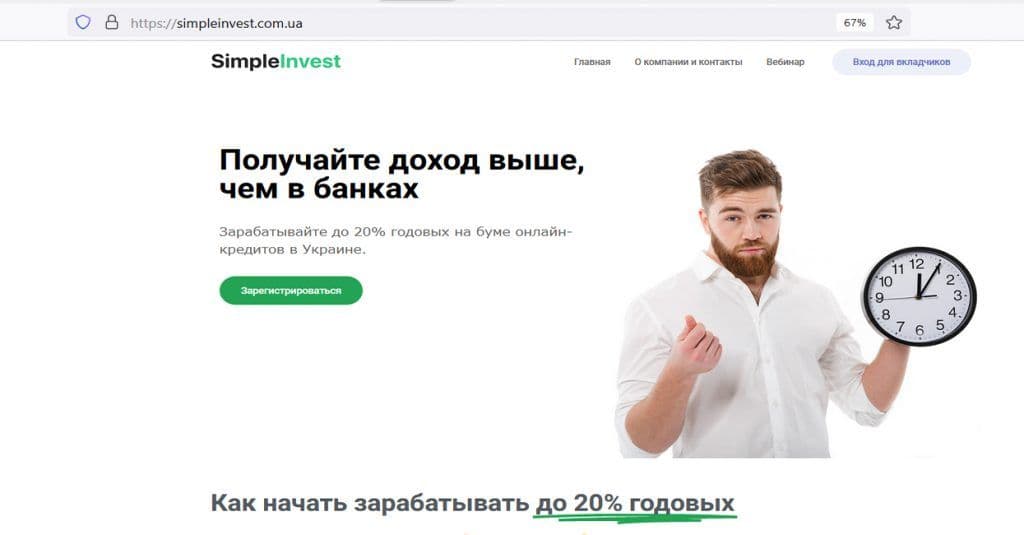Open site security info via padlock icon
Image resolution: width=1024 pixels, height=535 pixels.
(112, 23)
